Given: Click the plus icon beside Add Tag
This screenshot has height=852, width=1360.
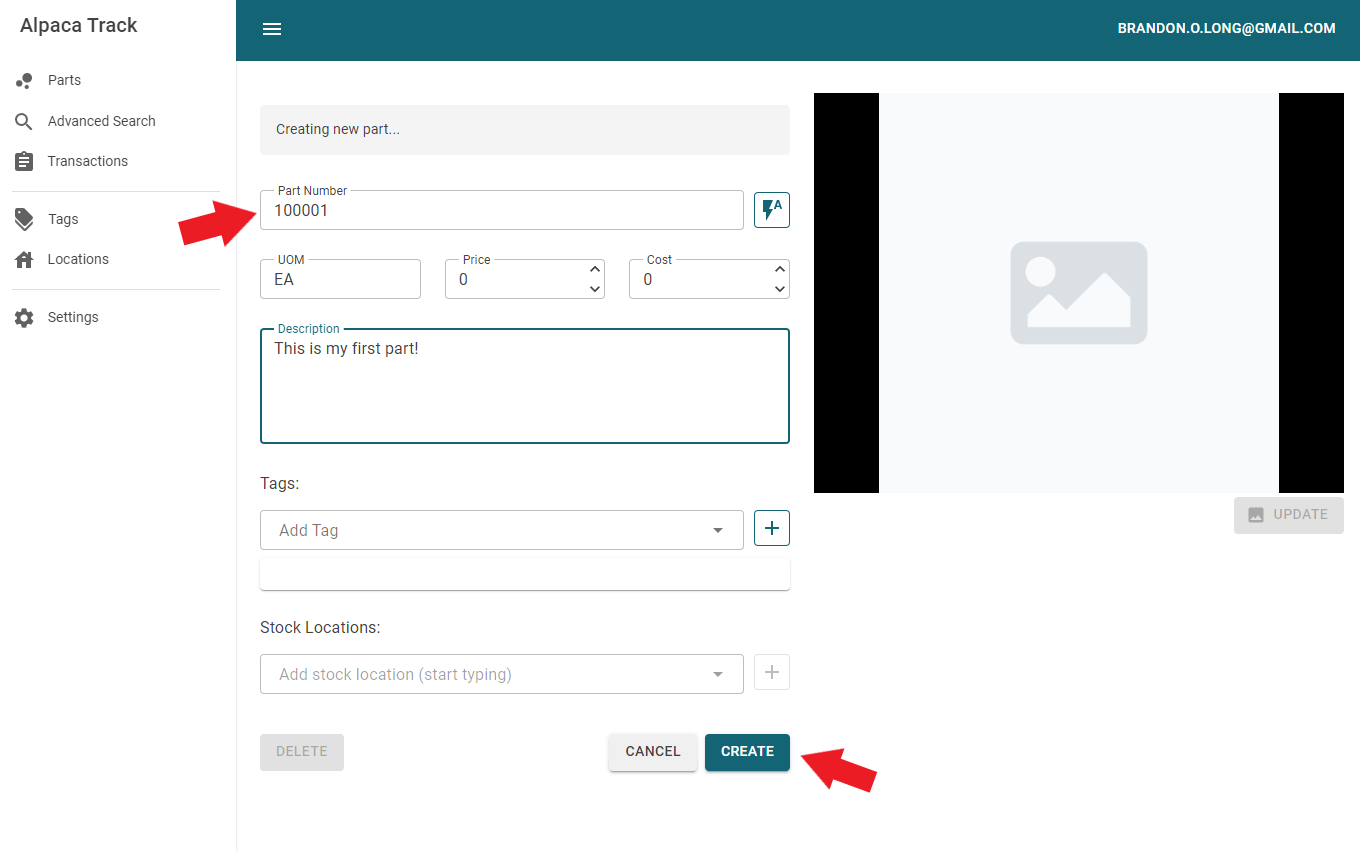Looking at the screenshot, I should click(x=771, y=528).
